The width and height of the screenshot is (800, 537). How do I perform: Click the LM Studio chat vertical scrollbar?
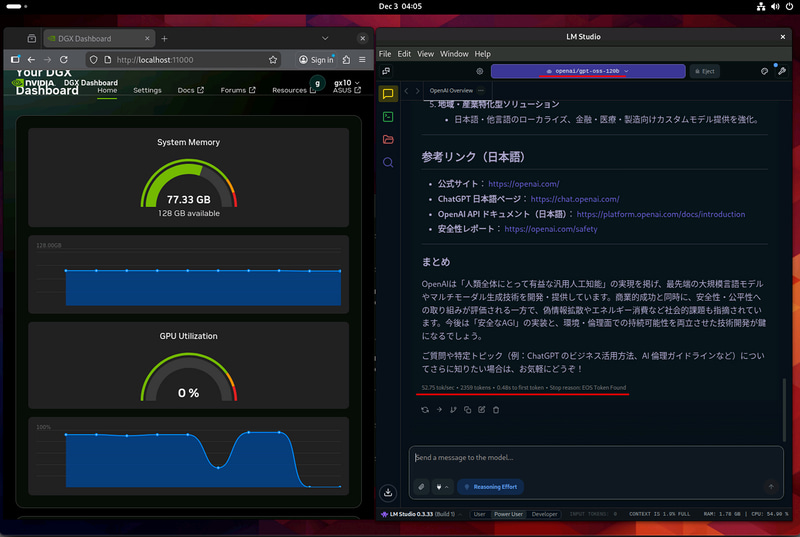pos(784,410)
